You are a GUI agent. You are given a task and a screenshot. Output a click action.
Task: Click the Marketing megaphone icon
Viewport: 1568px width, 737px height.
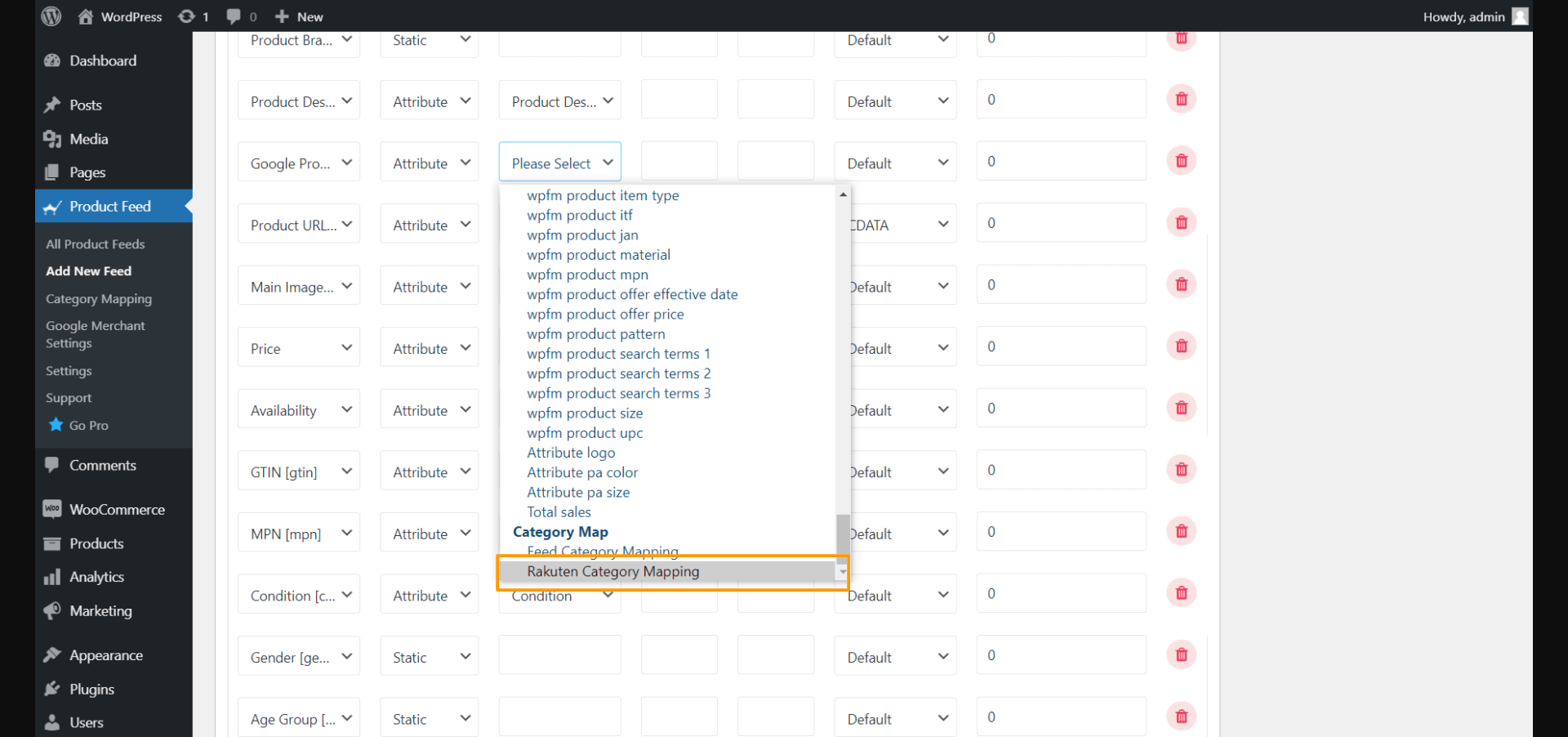tap(52, 610)
